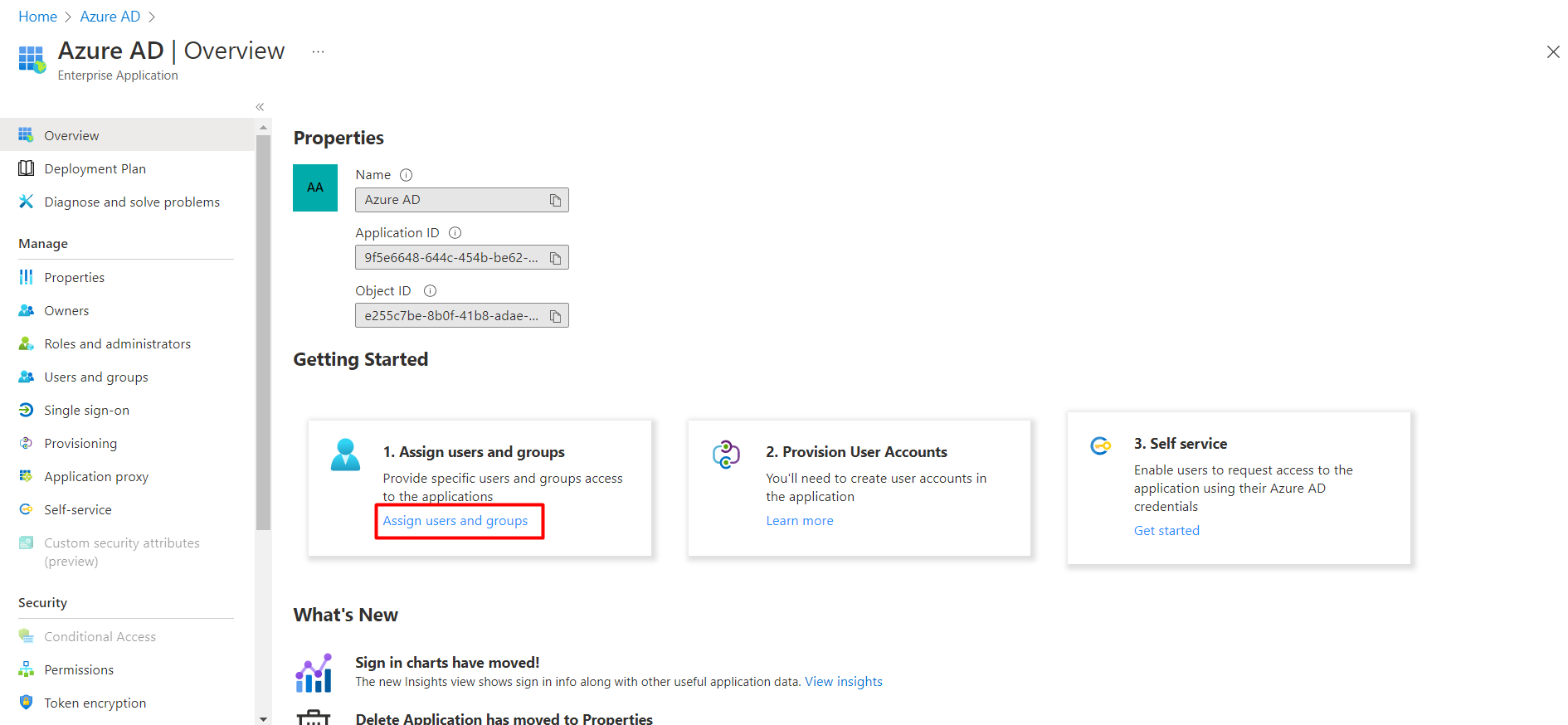Click '1. Assign users and groups' heading
Image resolution: width=1568 pixels, height=725 pixels.
[x=474, y=452]
